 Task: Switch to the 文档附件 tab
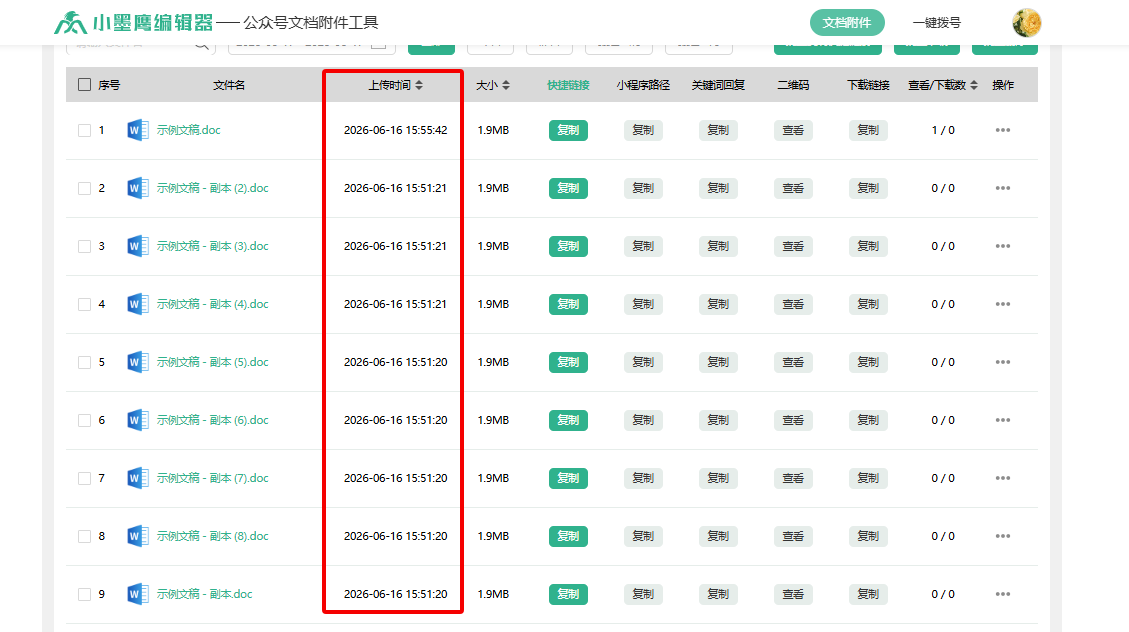847,22
